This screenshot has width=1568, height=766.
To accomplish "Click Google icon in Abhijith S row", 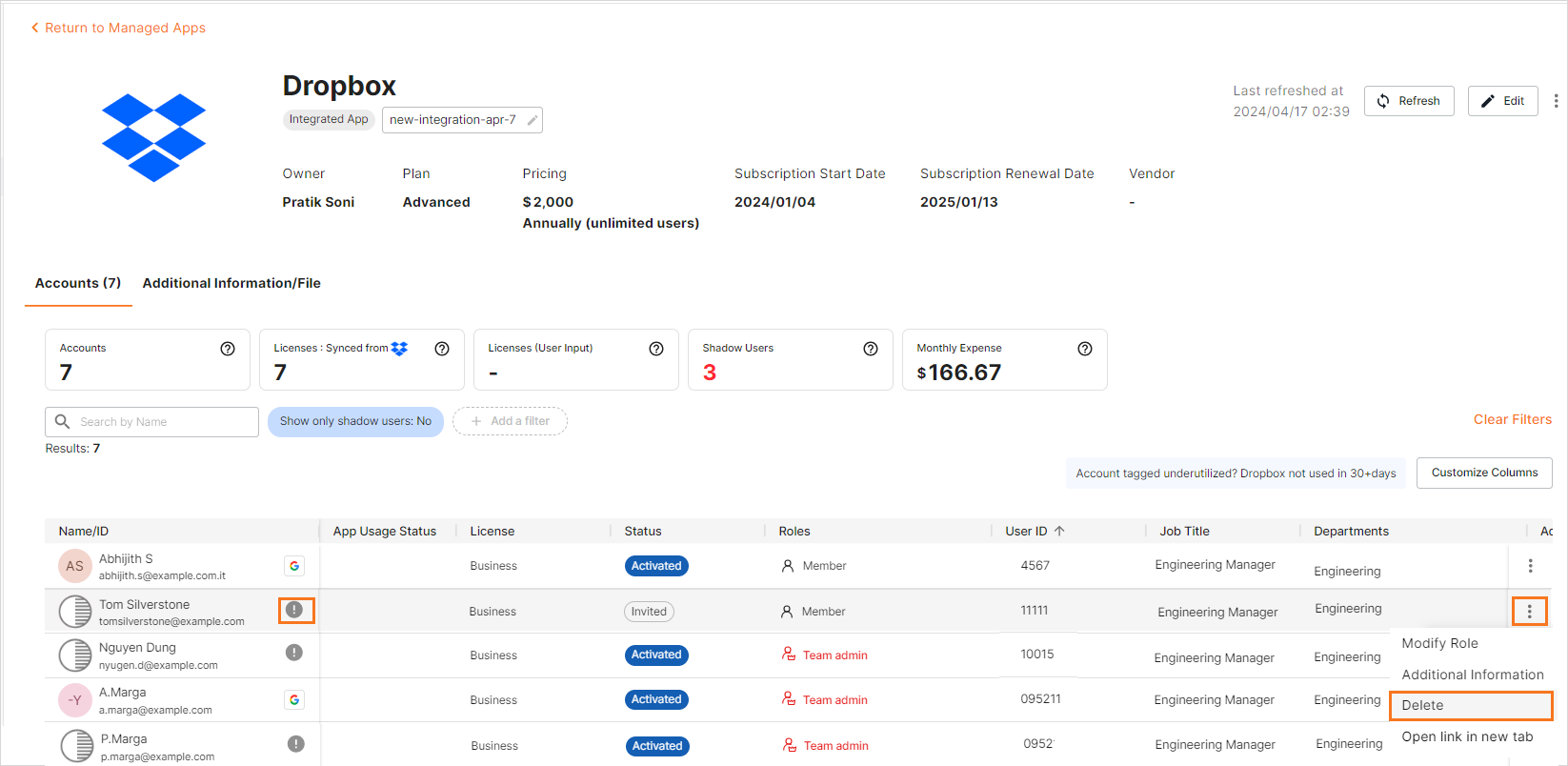I will click(294, 566).
